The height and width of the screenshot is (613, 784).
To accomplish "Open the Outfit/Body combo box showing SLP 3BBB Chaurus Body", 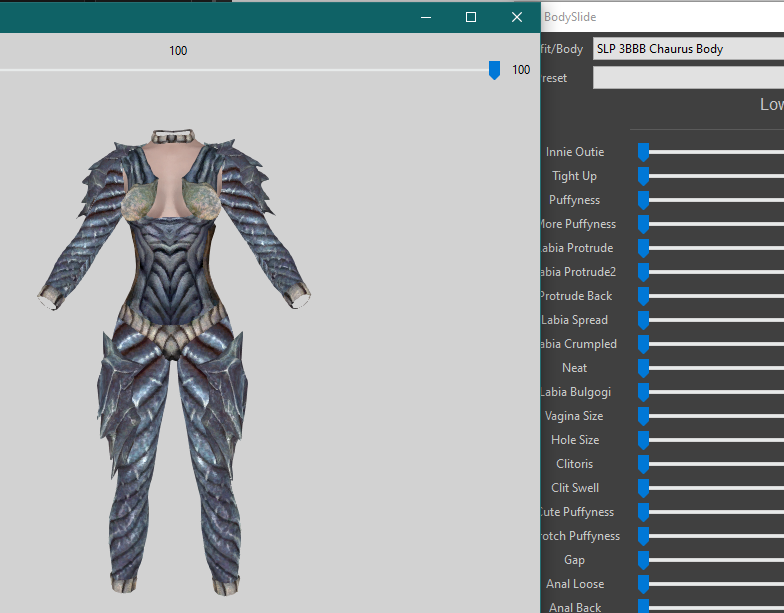I will (x=688, y=49).
